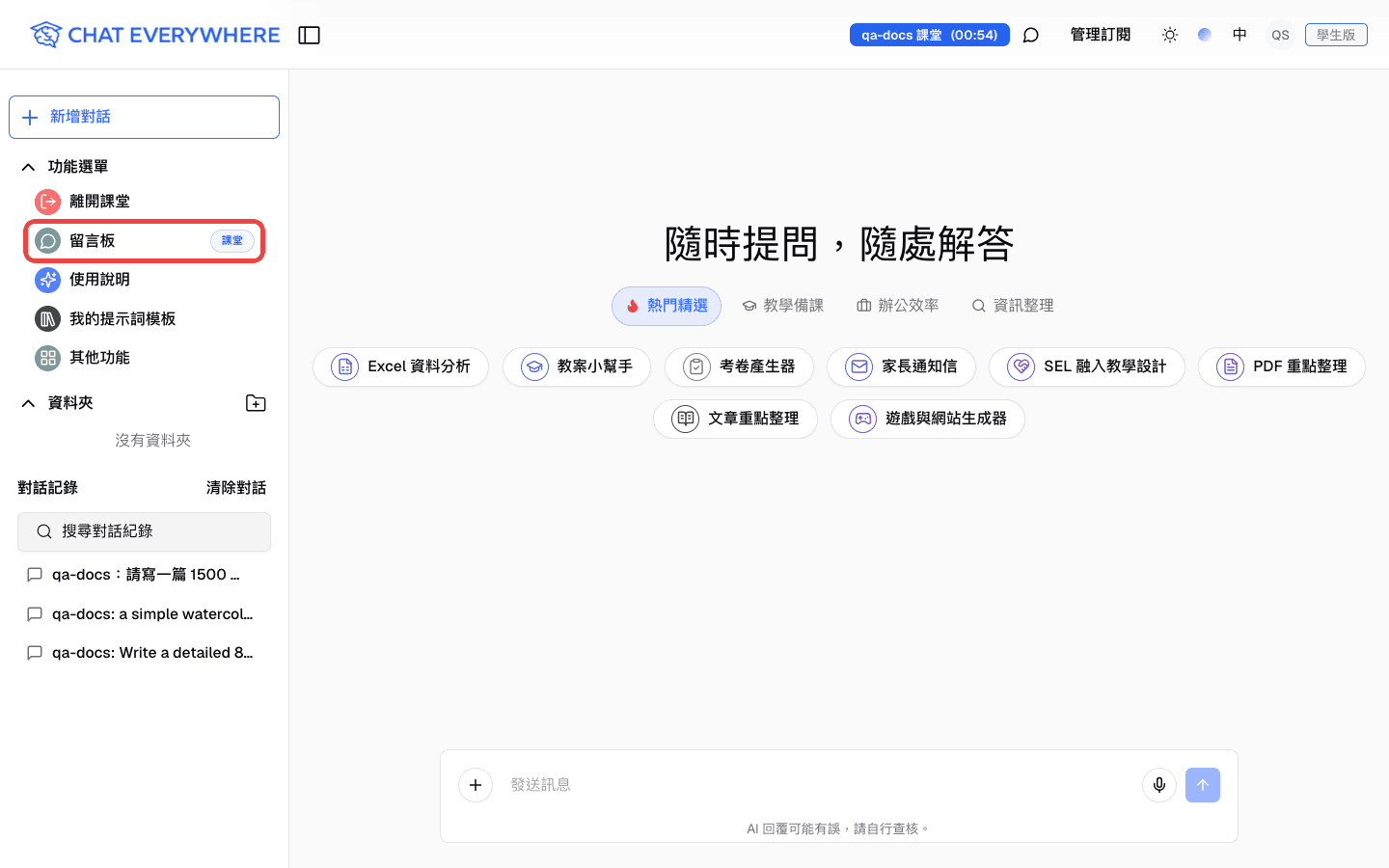Switch language with 中 button
Screen dimensions: 1389x868
click(1239, 35)
